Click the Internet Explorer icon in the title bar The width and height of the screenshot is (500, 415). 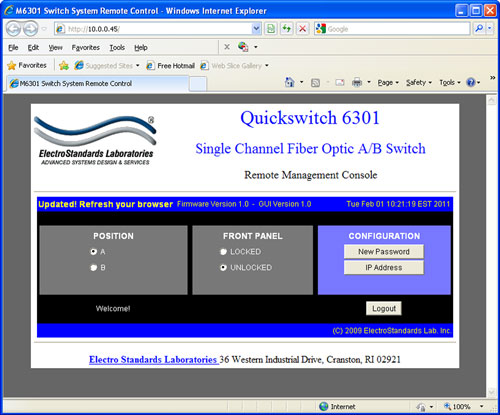[9, 11]
